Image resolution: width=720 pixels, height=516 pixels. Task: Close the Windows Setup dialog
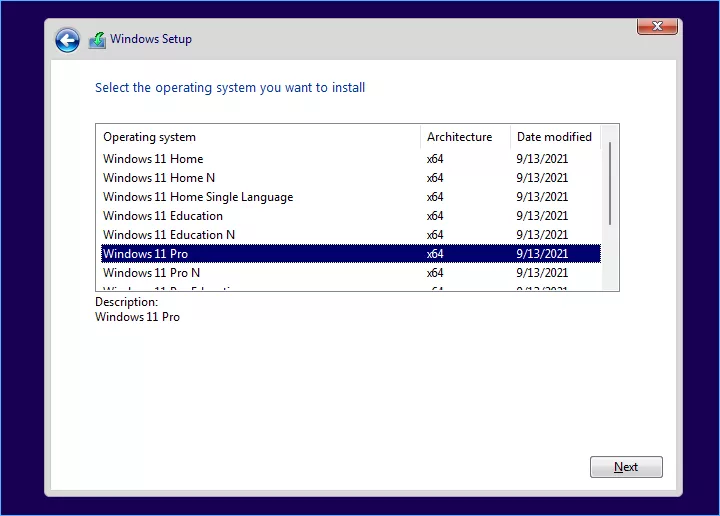657,26
